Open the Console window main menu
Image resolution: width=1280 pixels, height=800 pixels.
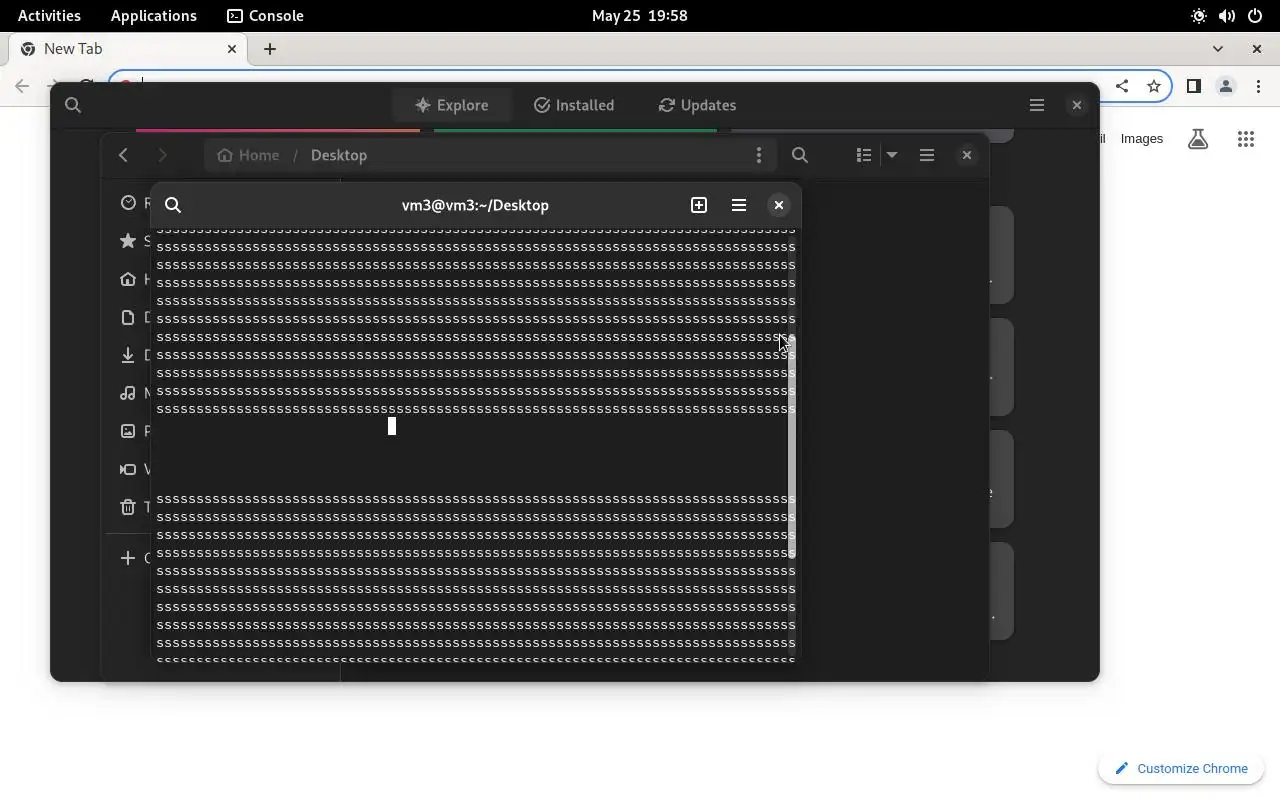click(x=739, y=205)
